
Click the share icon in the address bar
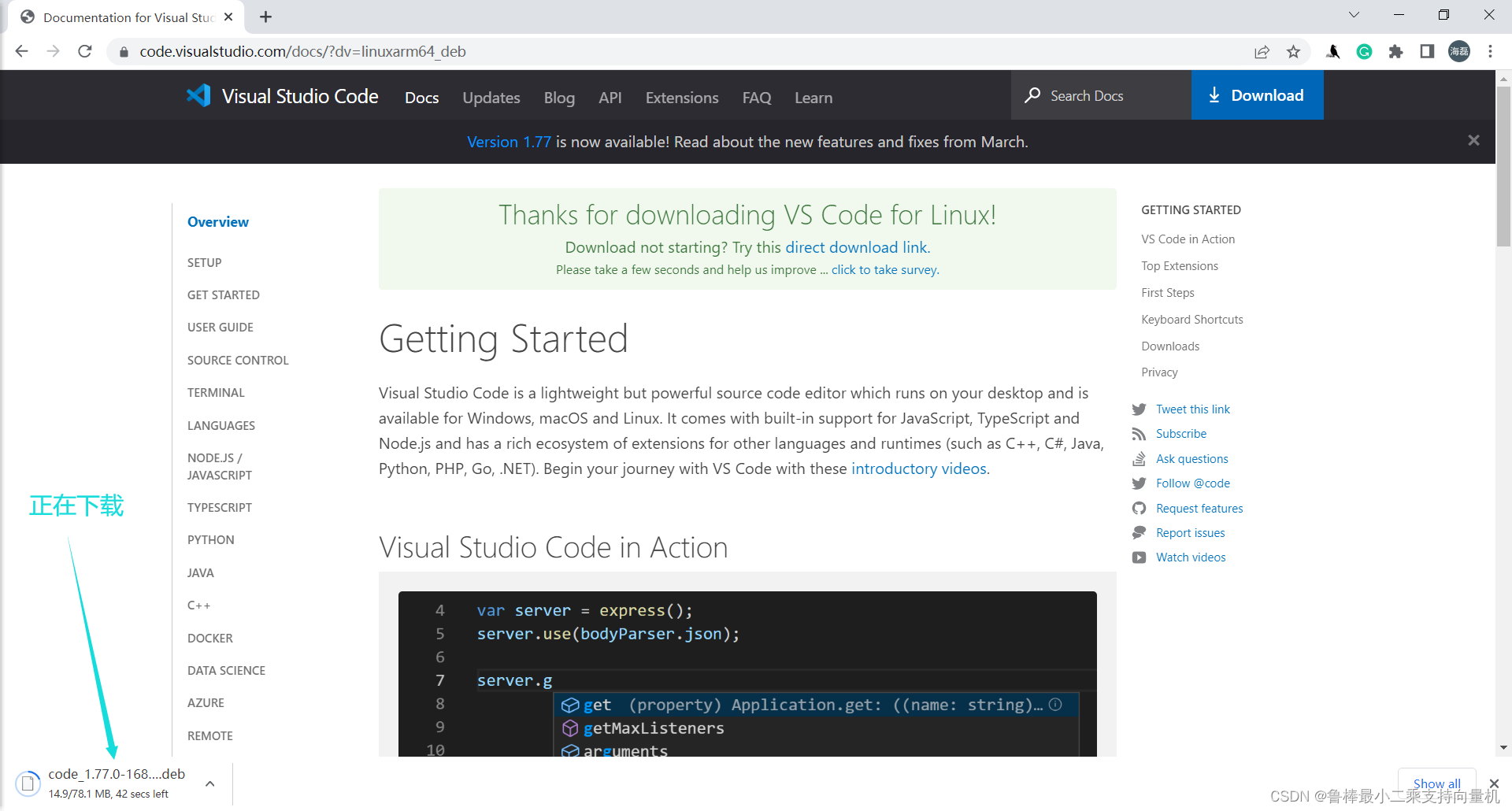1262,51
